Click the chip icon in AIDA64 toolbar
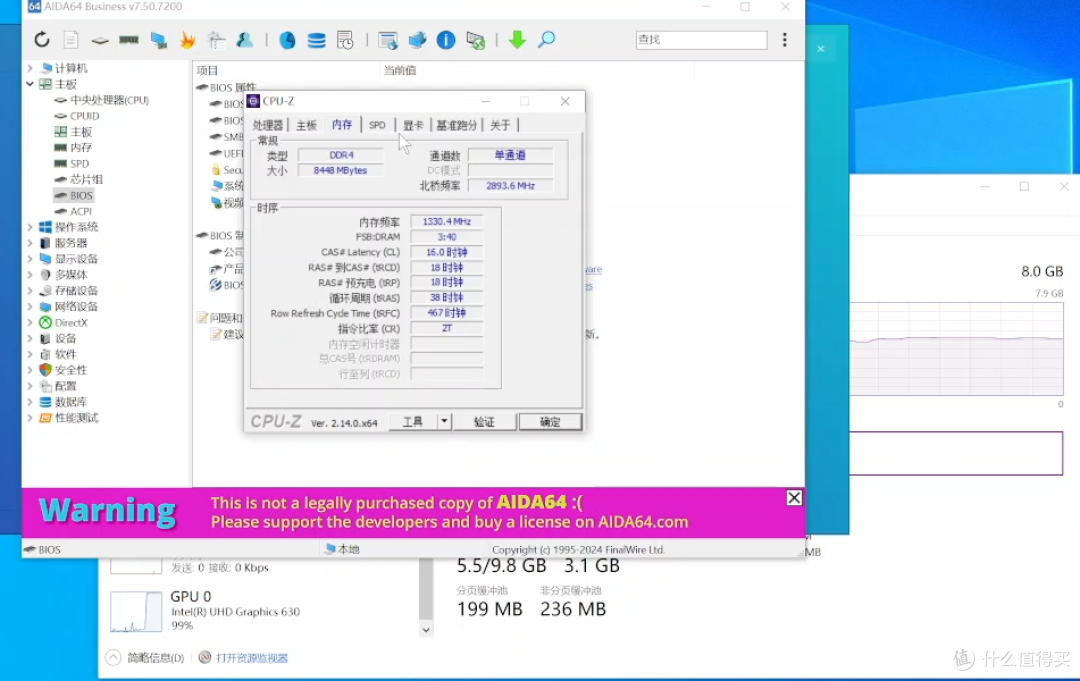Image resolution: width=1080 pixels, height=681 pixels. coord(100,41)
